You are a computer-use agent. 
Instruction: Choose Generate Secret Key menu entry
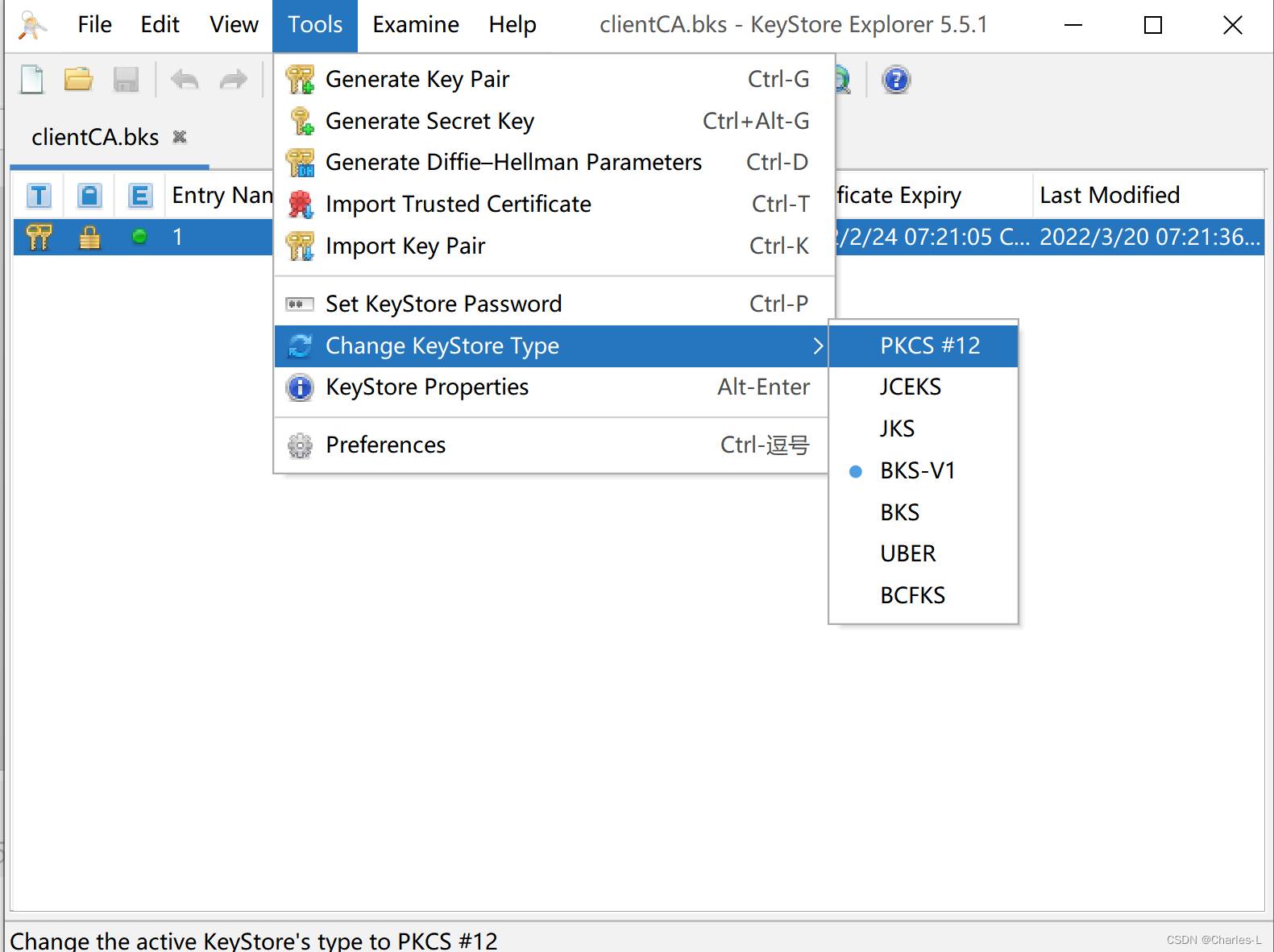pos(554,121)
